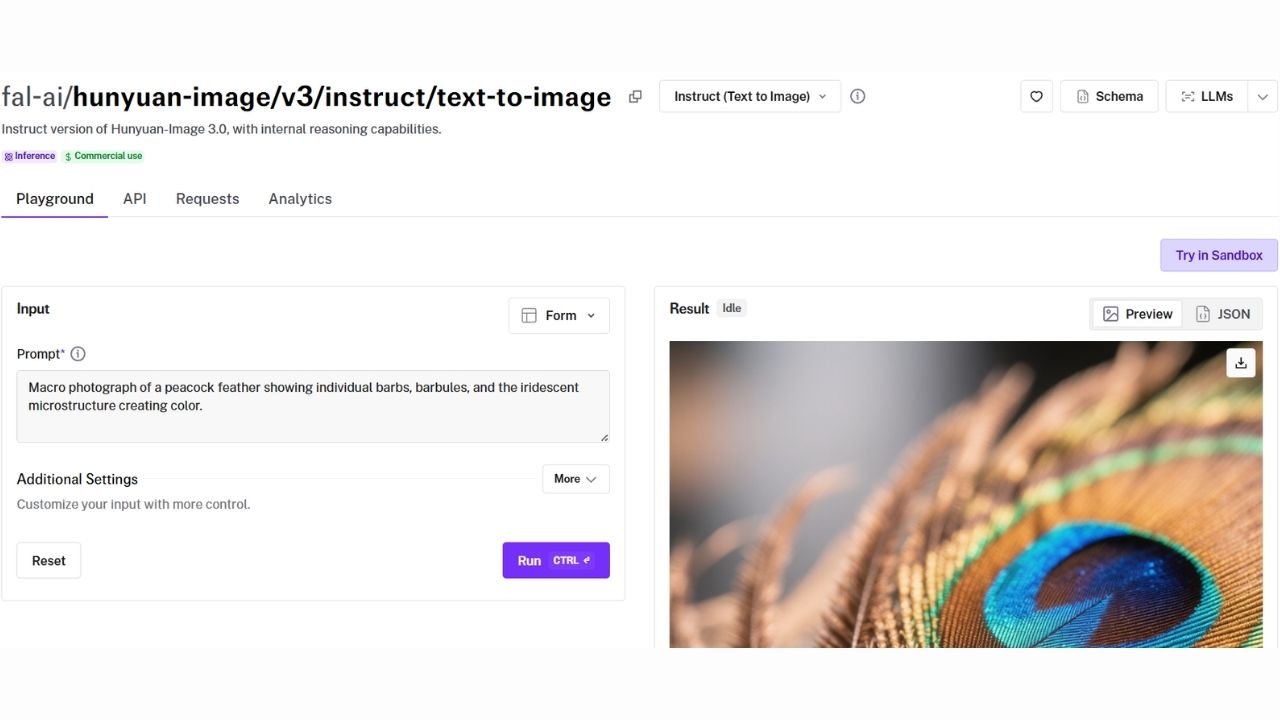This screenshot has height=720, width=1280.
Task: Open the chevron dropdown next to LLMs
Action: [1262, 96]
